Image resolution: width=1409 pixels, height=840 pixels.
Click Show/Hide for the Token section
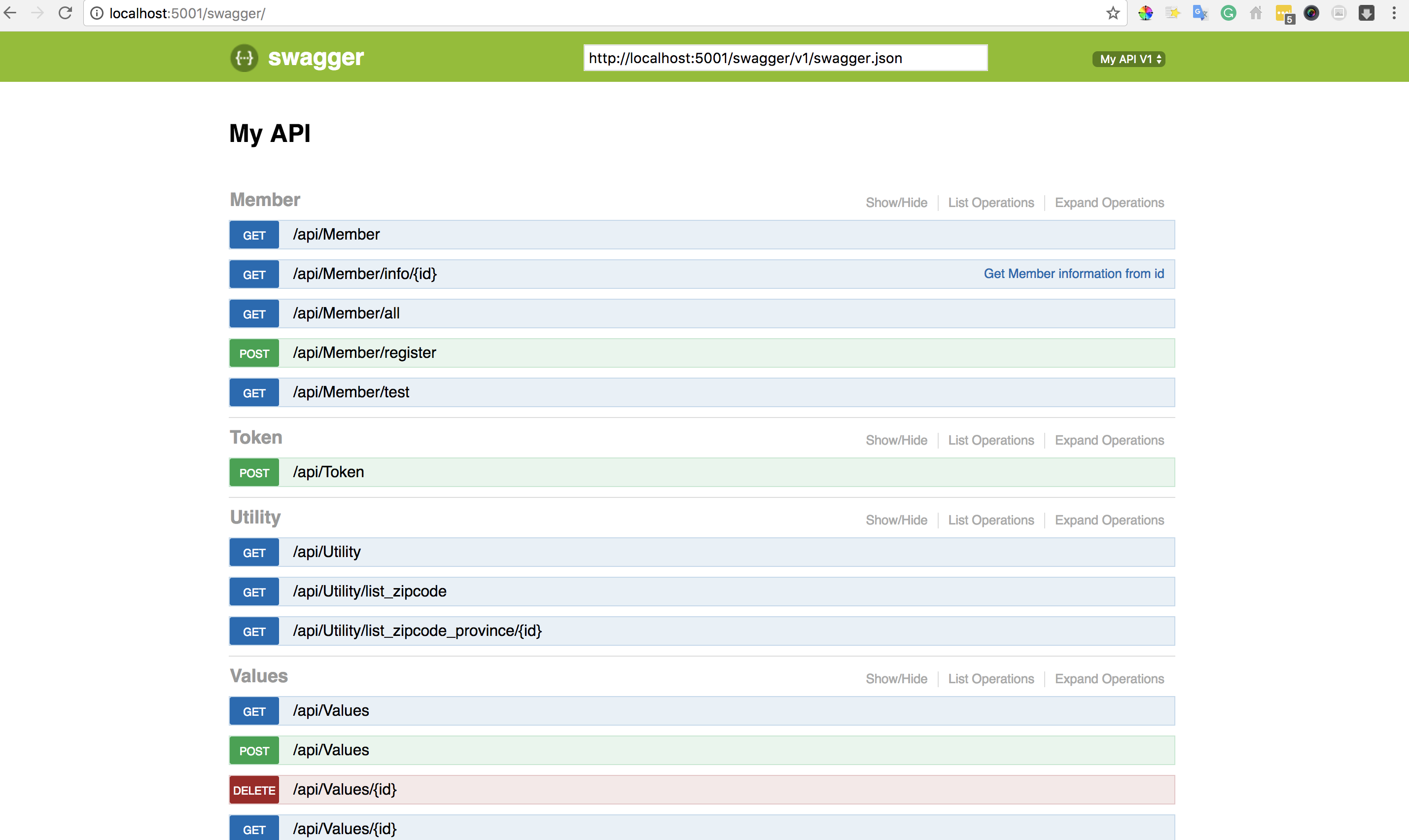(896, 440)
